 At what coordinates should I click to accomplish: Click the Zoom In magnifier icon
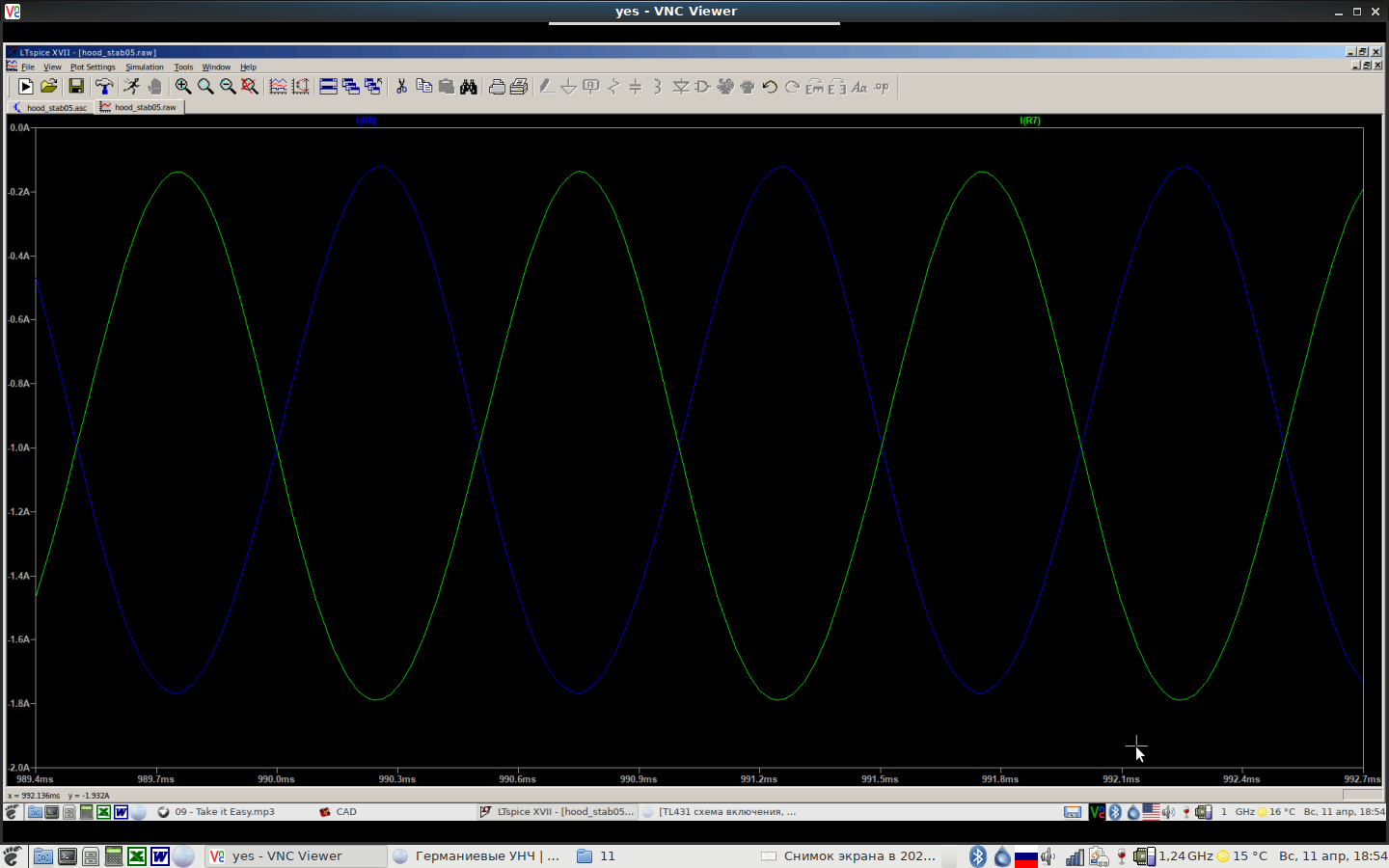182,87
